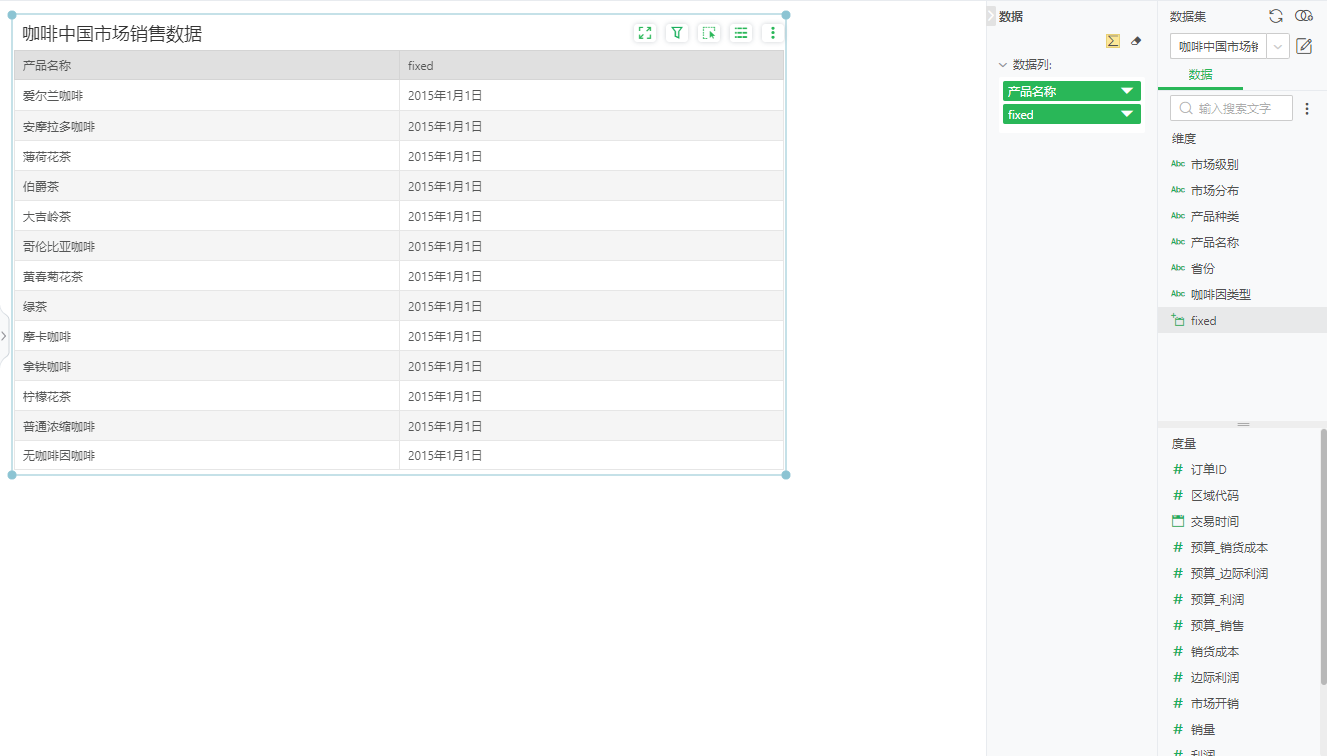Image resolution: width=1327 pixels, height=756 pixels.
Task: Collapse the 数据列 section chevron
Action: (1003, 65)
